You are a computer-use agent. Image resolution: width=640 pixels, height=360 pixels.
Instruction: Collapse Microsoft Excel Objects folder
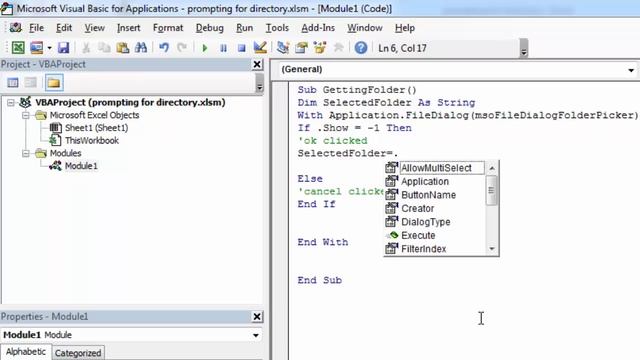click(26, 116)
